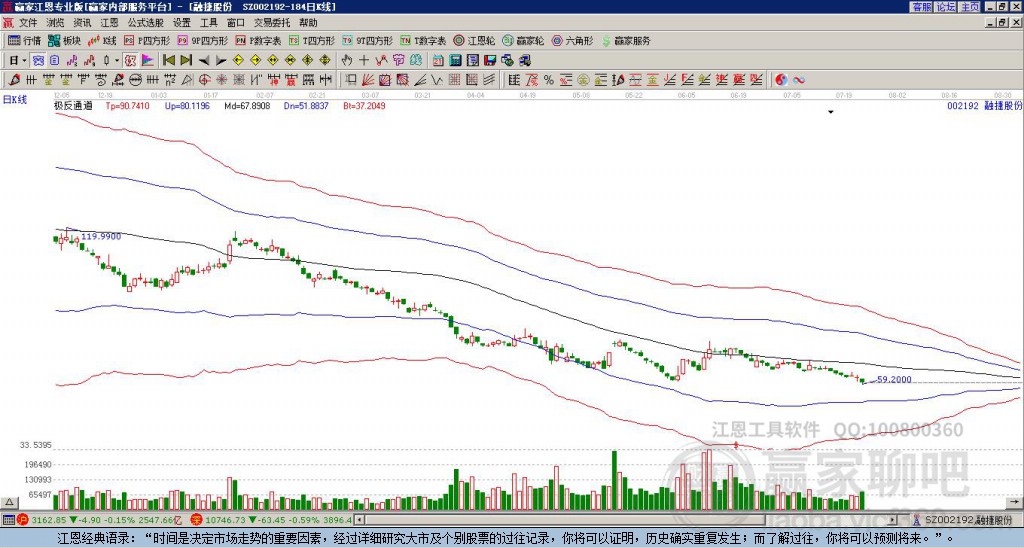The height and width of the screenshot is (548, 1024).
Task: Click the 极反通道 indicator label
Action: [73, 105]
